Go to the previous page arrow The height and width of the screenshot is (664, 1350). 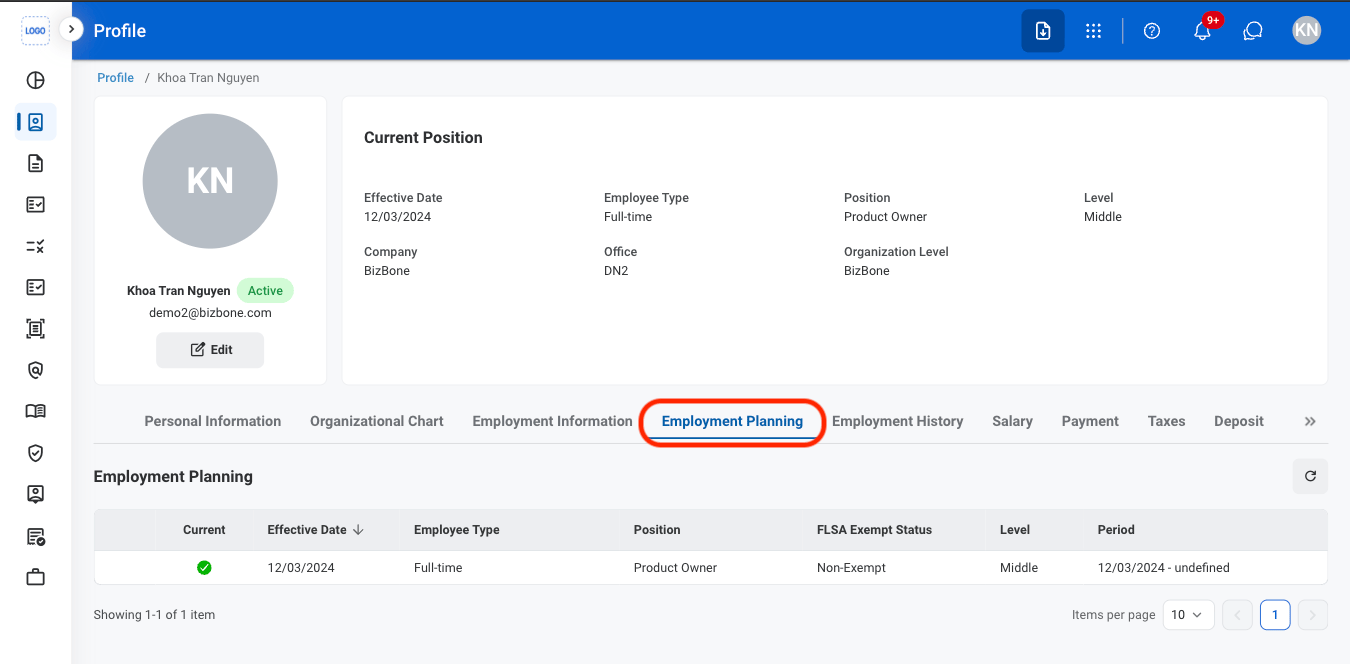(x=1237, y=615)
